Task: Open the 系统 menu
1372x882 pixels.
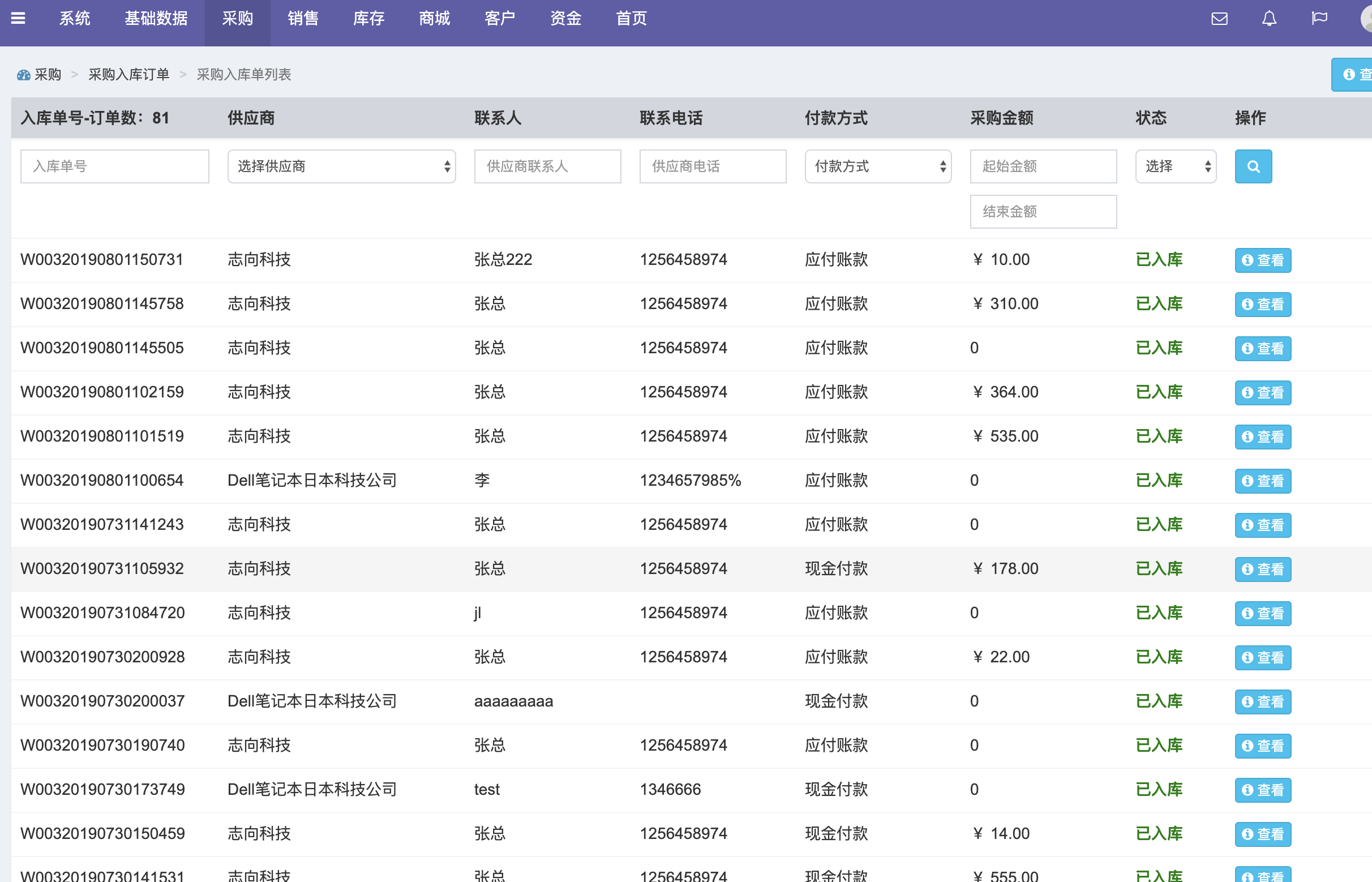Action: tap(75, 18)
